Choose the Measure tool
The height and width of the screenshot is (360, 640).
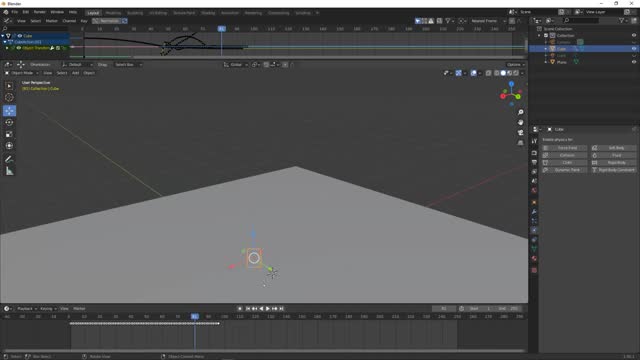click(x=9, y=171)
